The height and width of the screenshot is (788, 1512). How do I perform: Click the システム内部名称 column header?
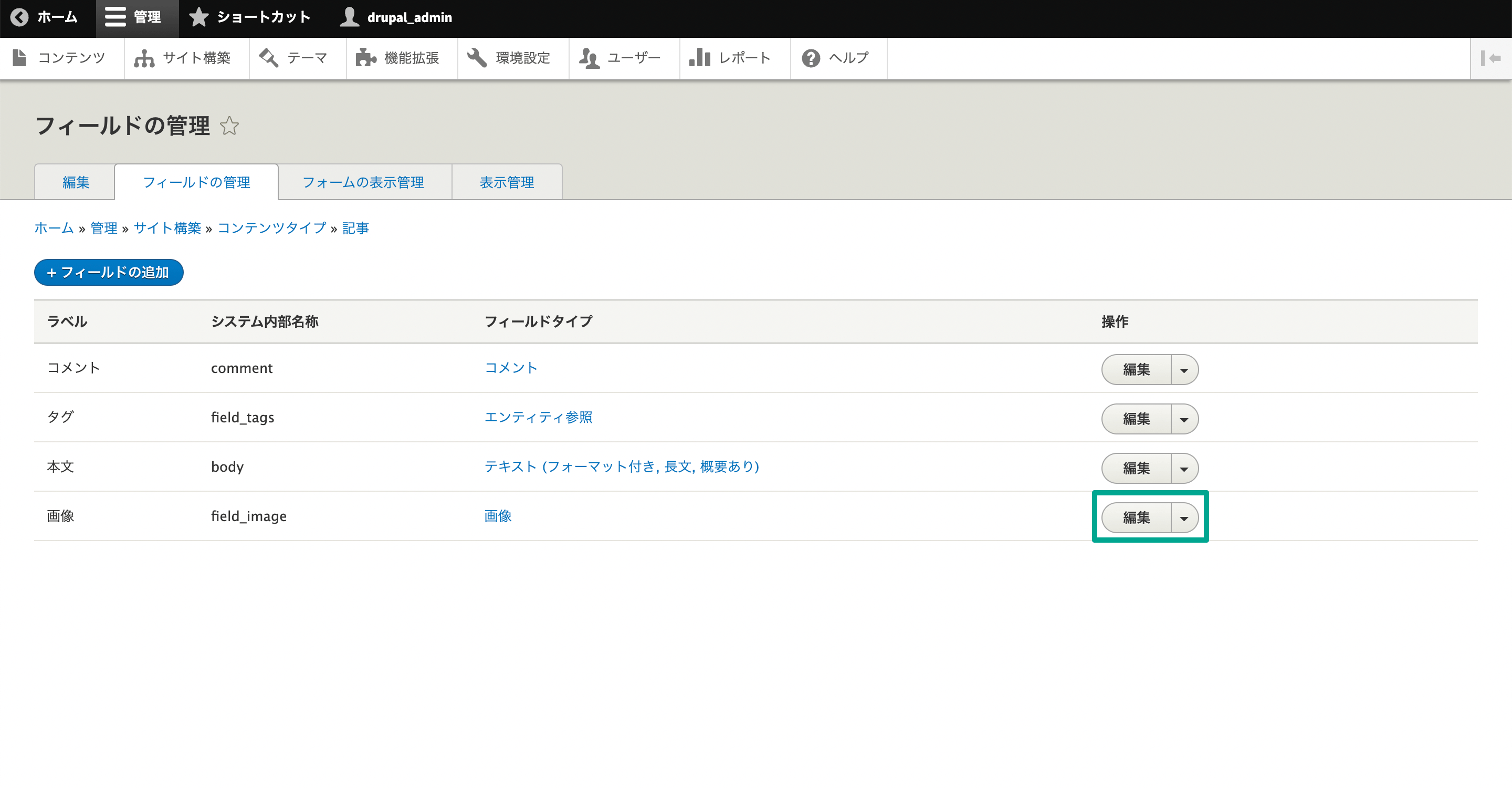[265, 321]
